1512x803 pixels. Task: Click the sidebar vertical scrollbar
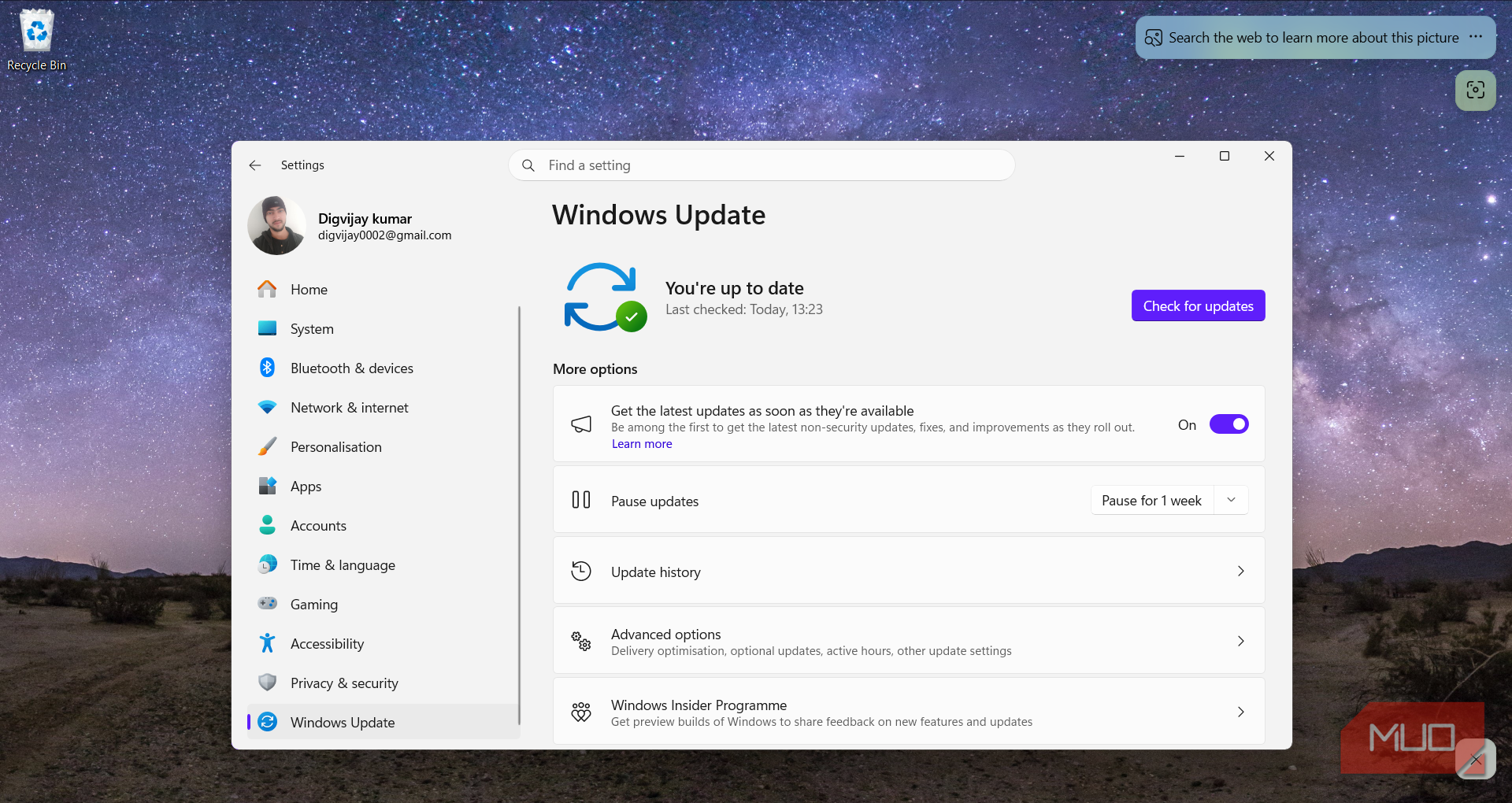(519, 516)
